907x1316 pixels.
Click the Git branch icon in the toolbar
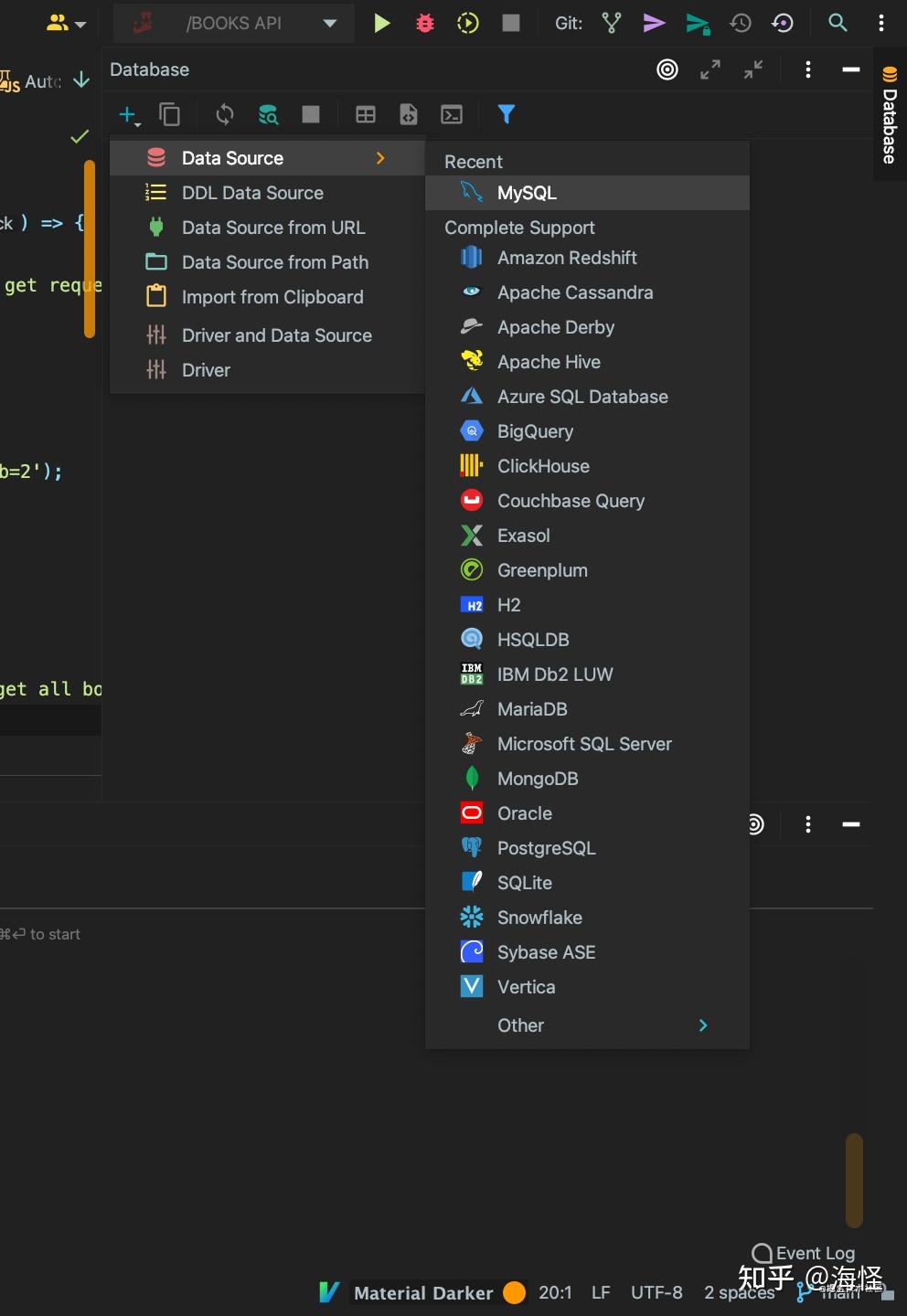(611, 23)
